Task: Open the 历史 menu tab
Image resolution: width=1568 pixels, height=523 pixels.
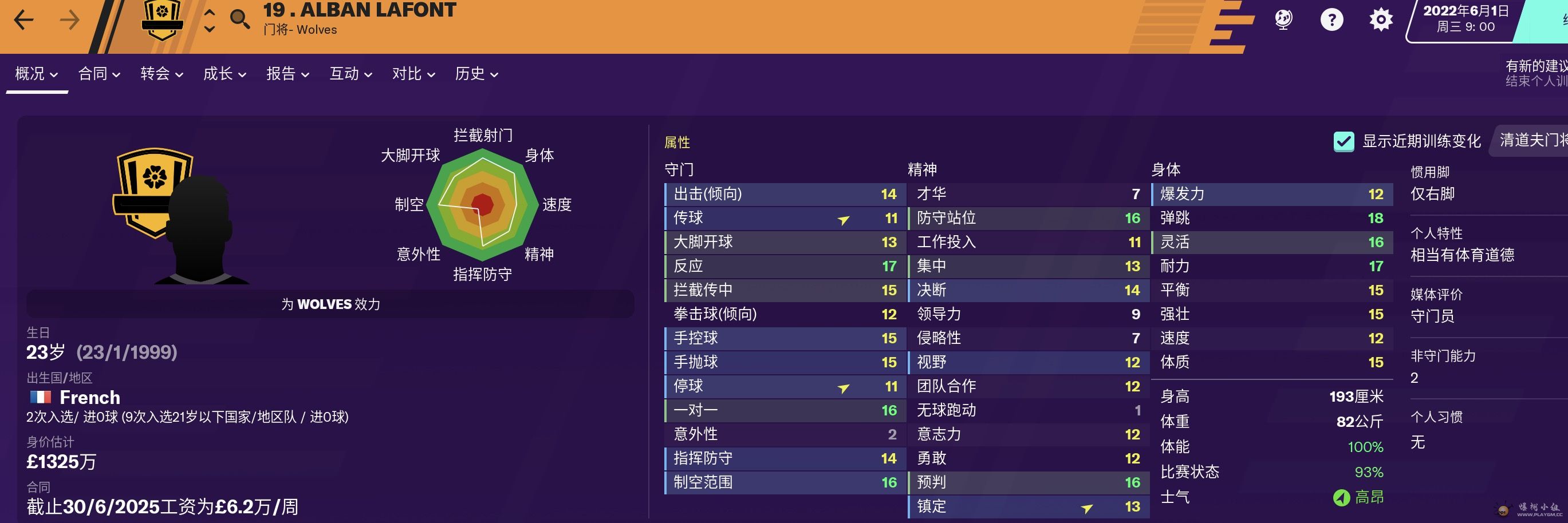Action: (476, 74)
